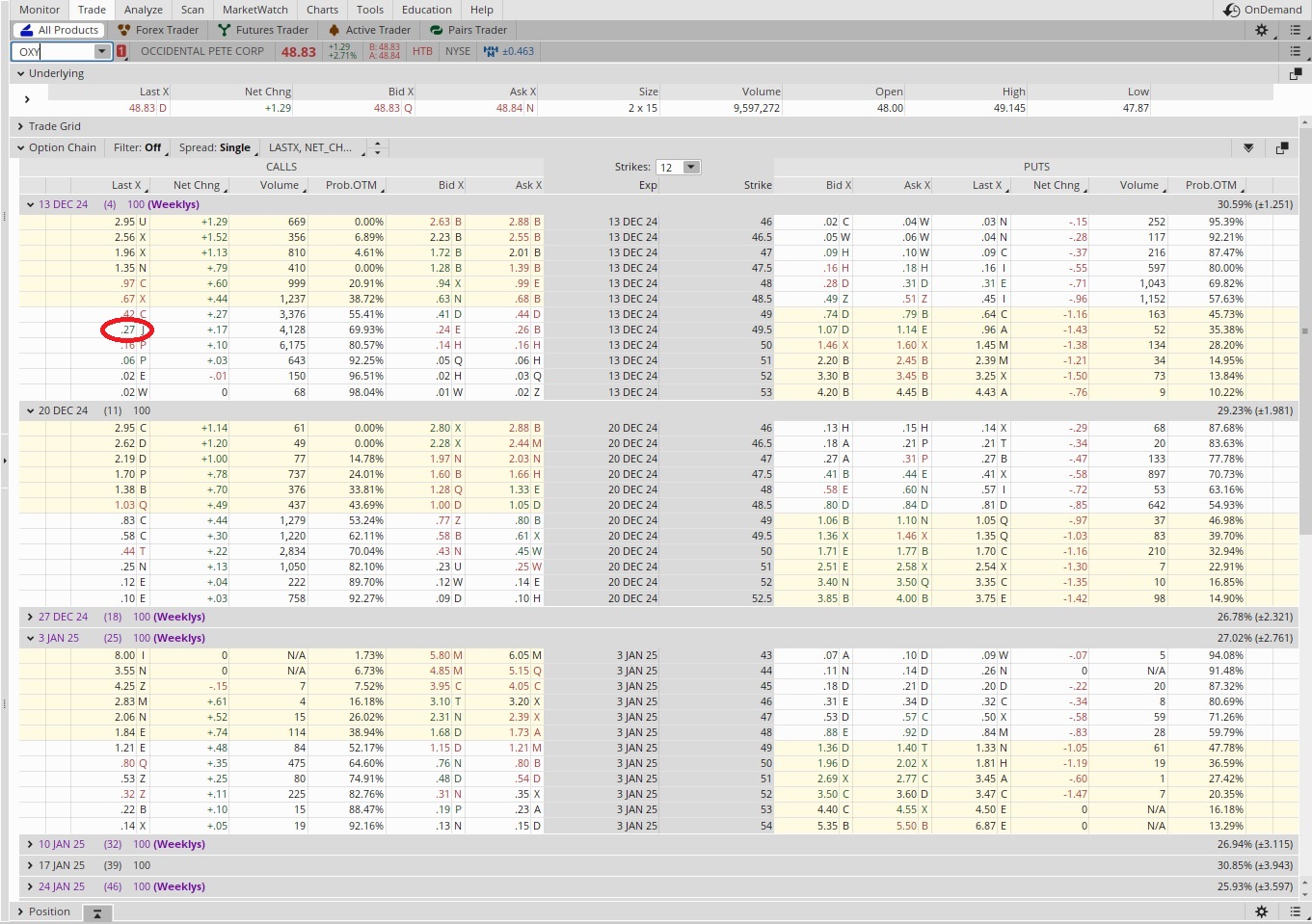This screenshot has width=1312, height=924.
Task: Switch to the Futures Trader tab
Action: (263, 30)
